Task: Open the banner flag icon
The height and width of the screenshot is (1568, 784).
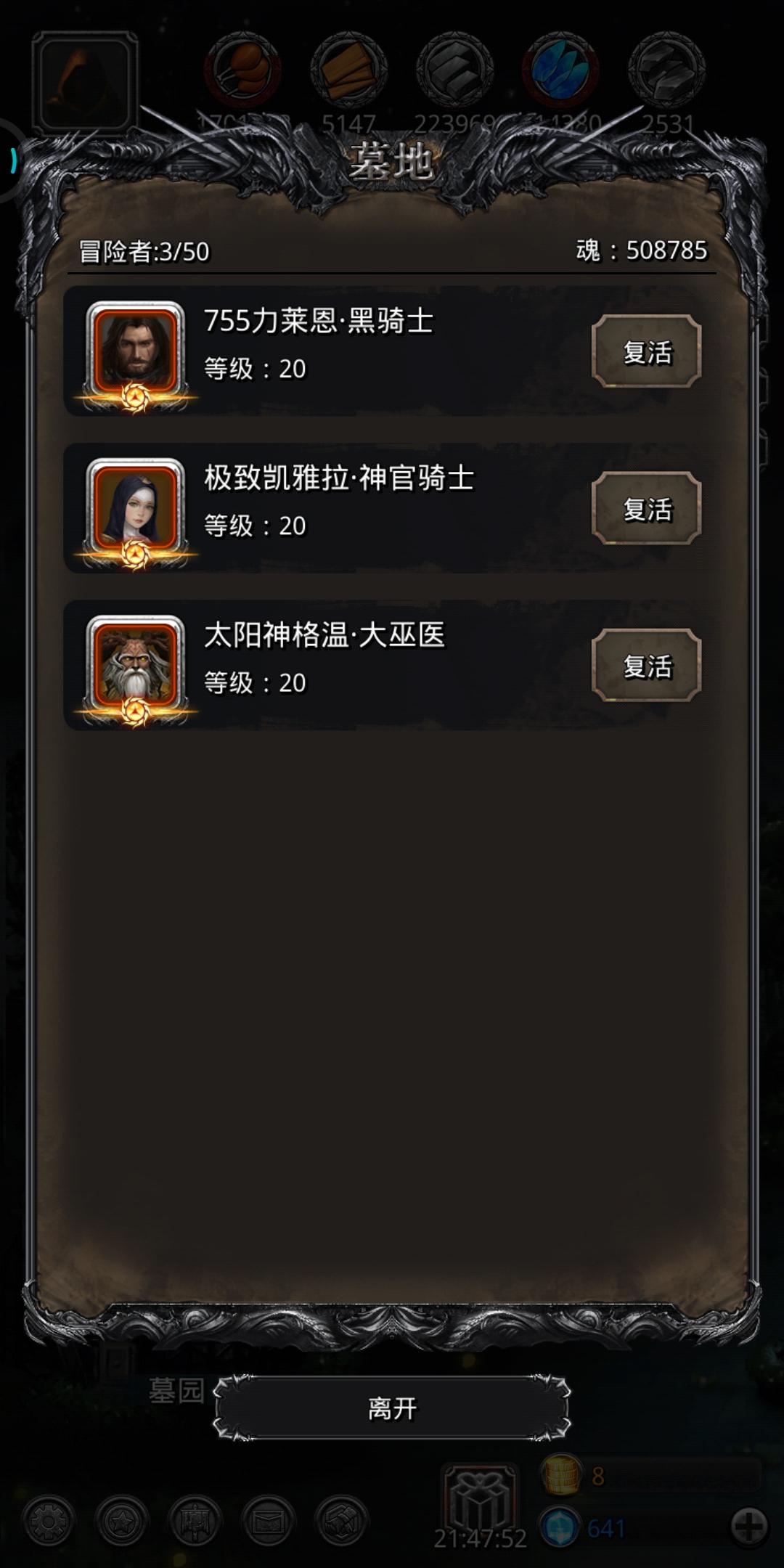Action: (x=195, y=1521)
